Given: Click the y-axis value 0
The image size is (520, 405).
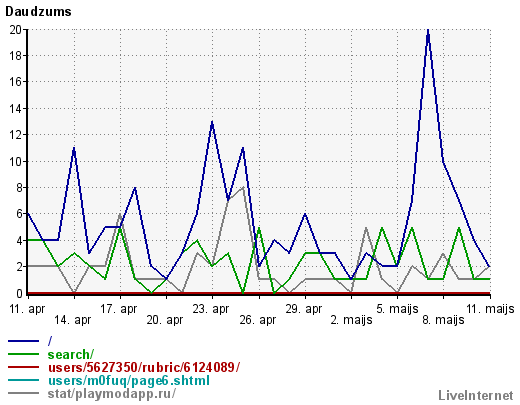Looking at the screenshot, I should [19, 294].
